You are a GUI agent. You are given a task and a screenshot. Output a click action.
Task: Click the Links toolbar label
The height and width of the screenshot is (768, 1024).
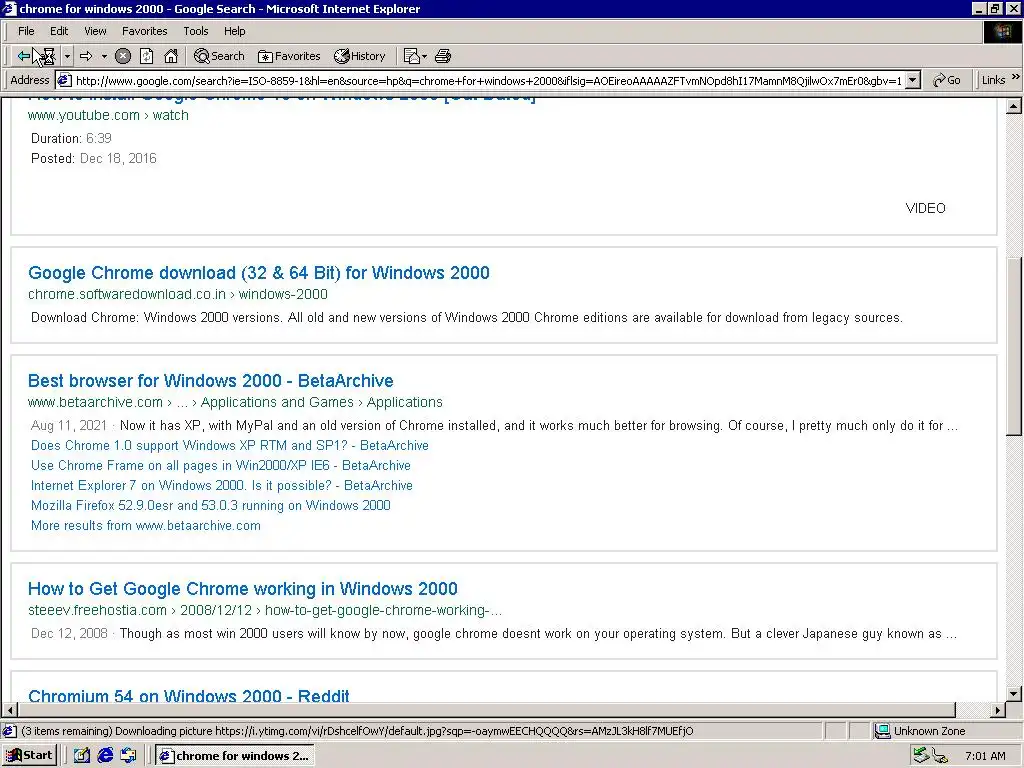click(x=993, y=80)
